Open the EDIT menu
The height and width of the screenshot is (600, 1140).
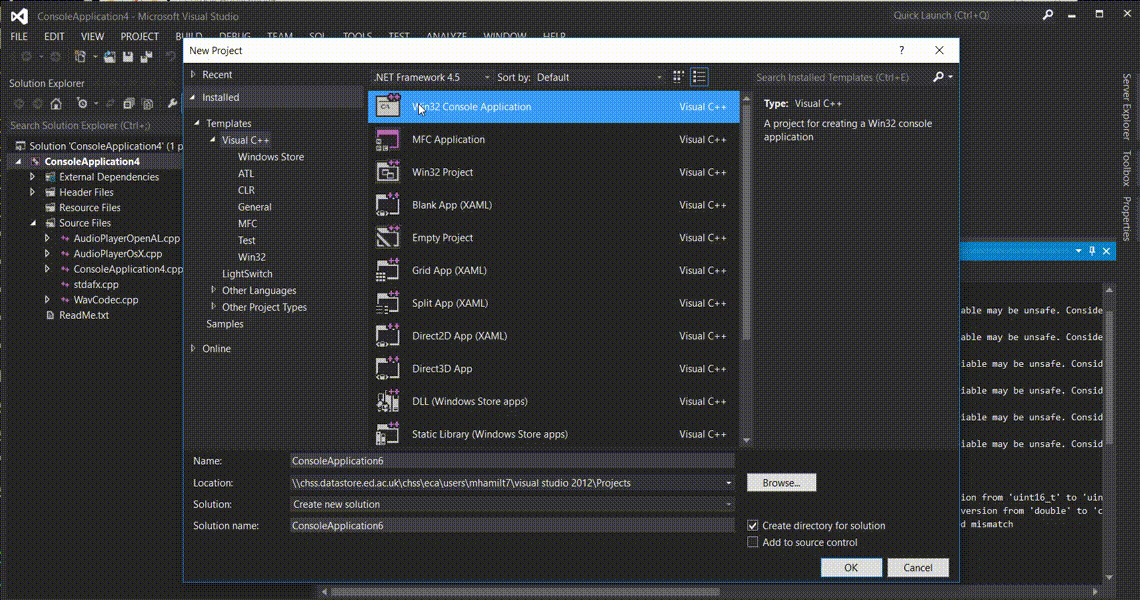pos(54,36)
